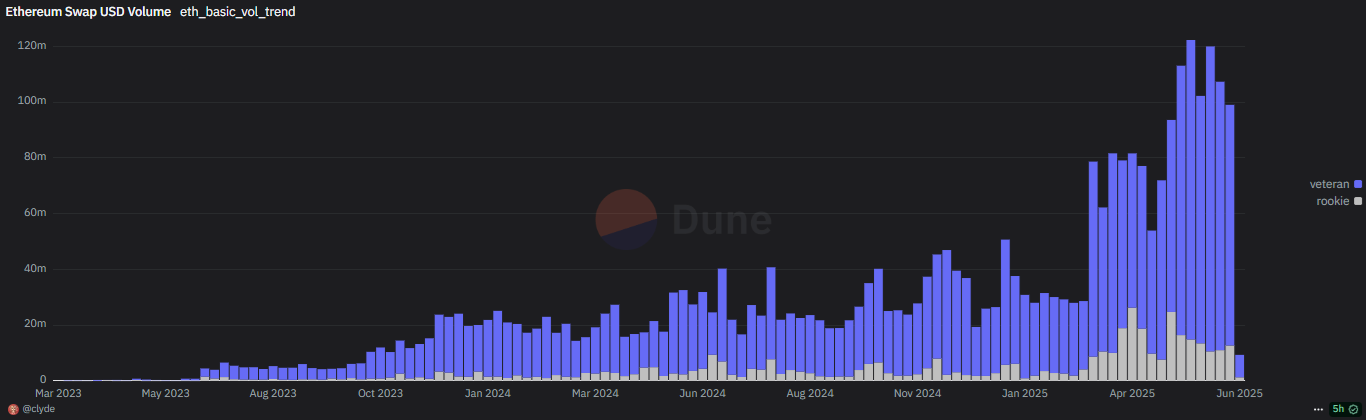Click the 5h data freshness badge
Screen dimensions: 1366x420
tap(1338, 409)
